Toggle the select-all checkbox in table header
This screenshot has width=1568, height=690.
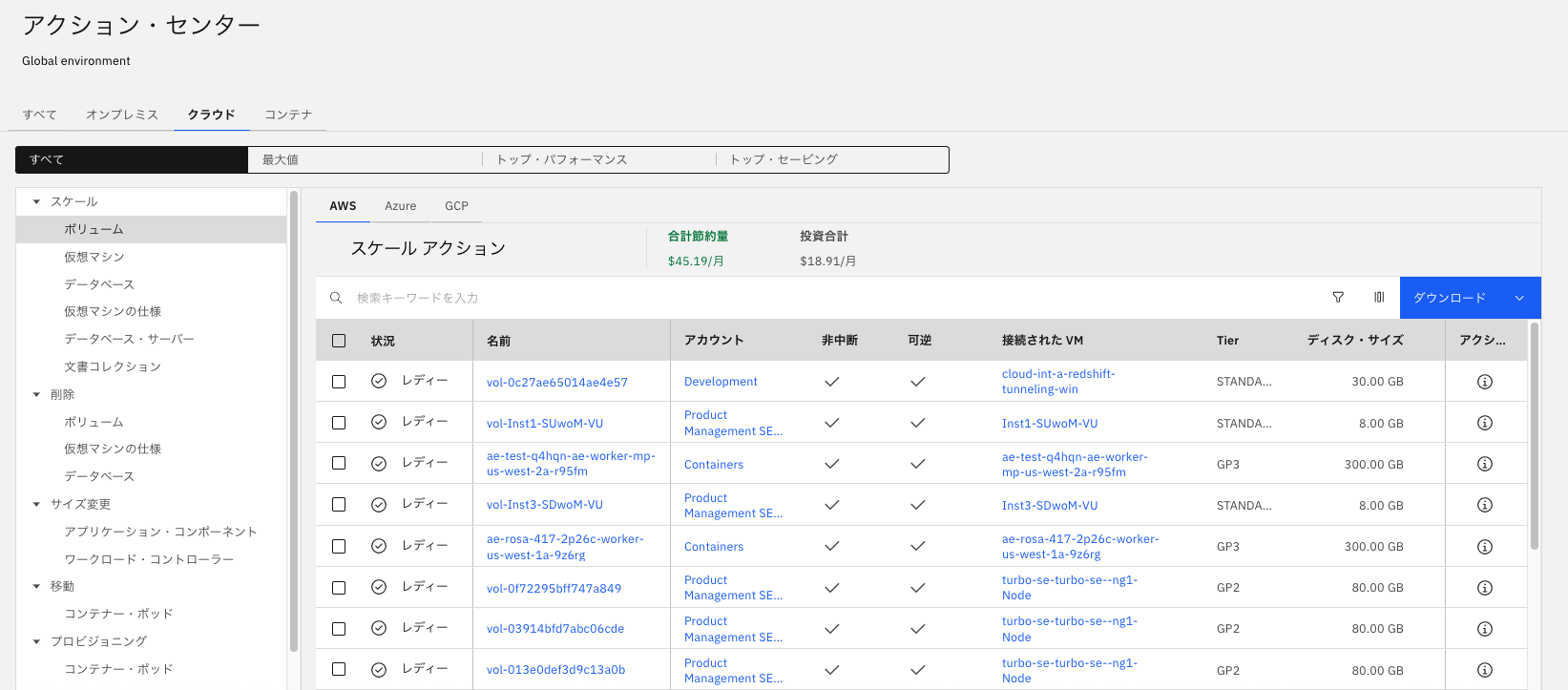pos(339,341)
